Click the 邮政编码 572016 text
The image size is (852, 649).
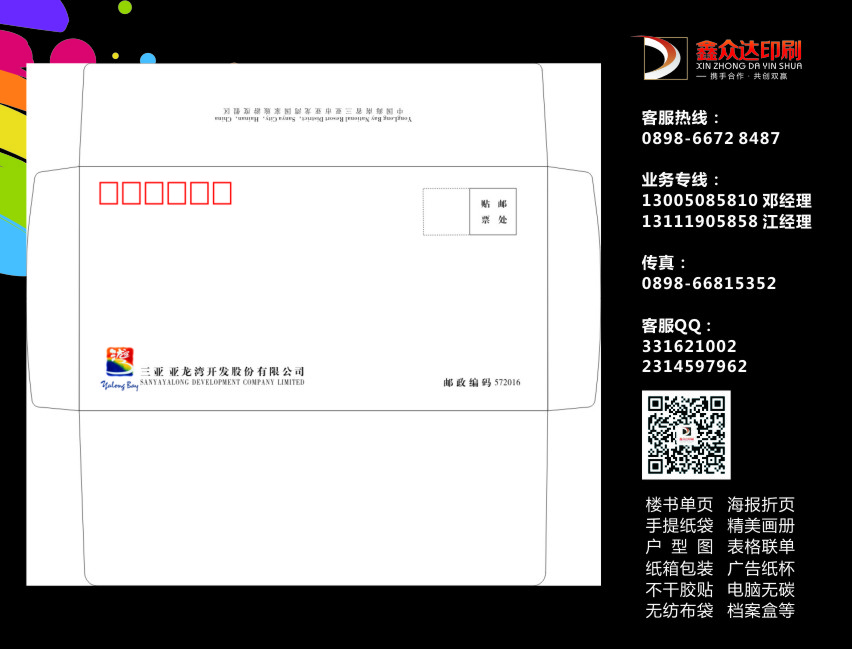coord(482,382)
